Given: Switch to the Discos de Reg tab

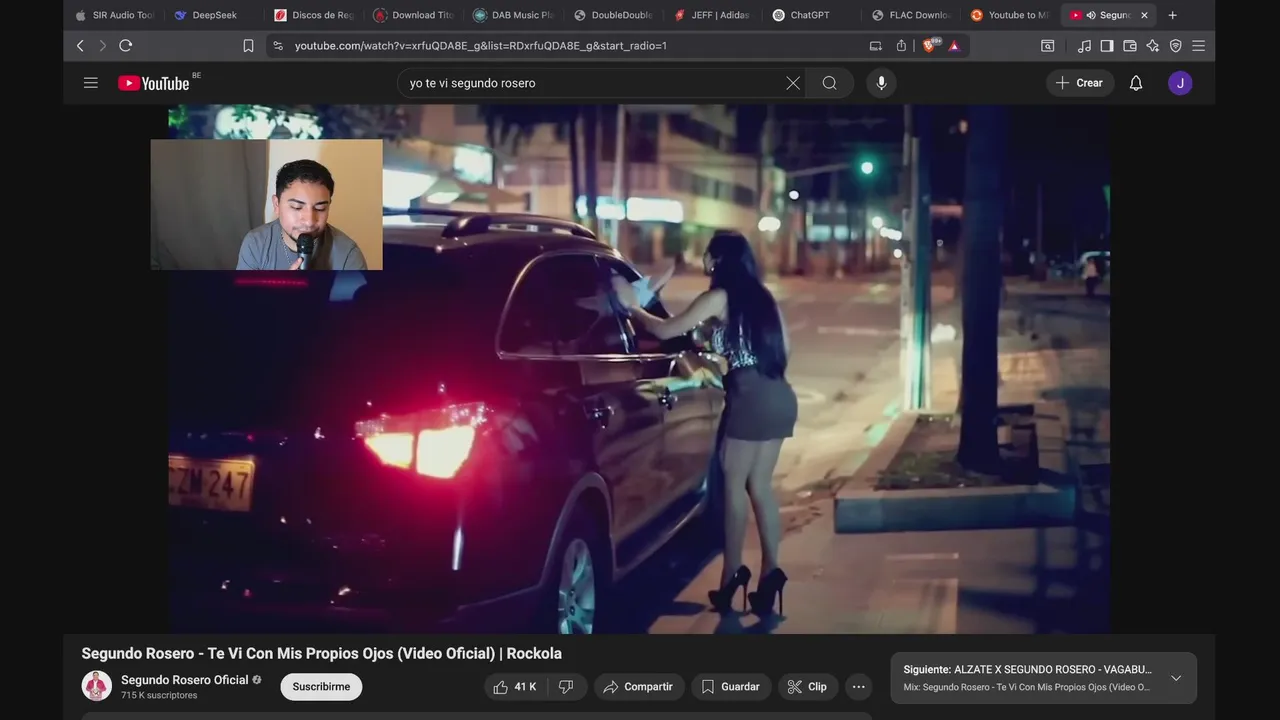Looking at the screenshot, I should (x=314, y=15).
